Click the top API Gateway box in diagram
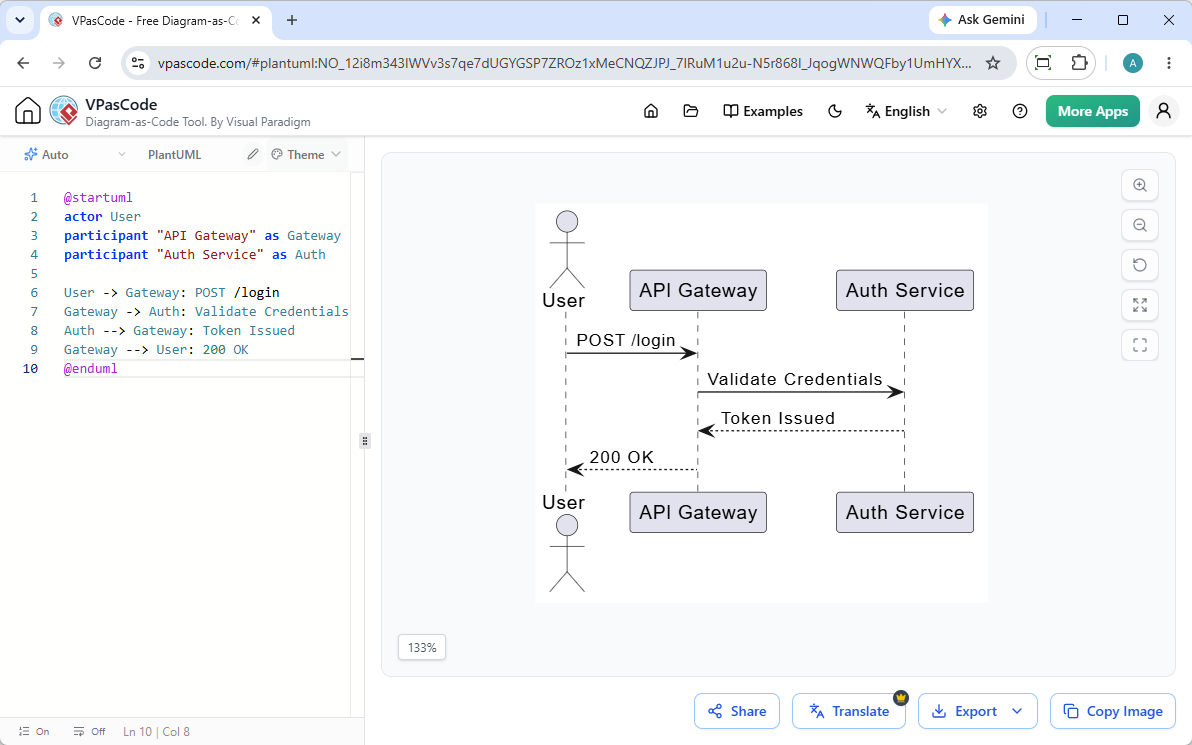Image resolution: width=1192 pixels, height=745 pixels. tap(698, 290)
